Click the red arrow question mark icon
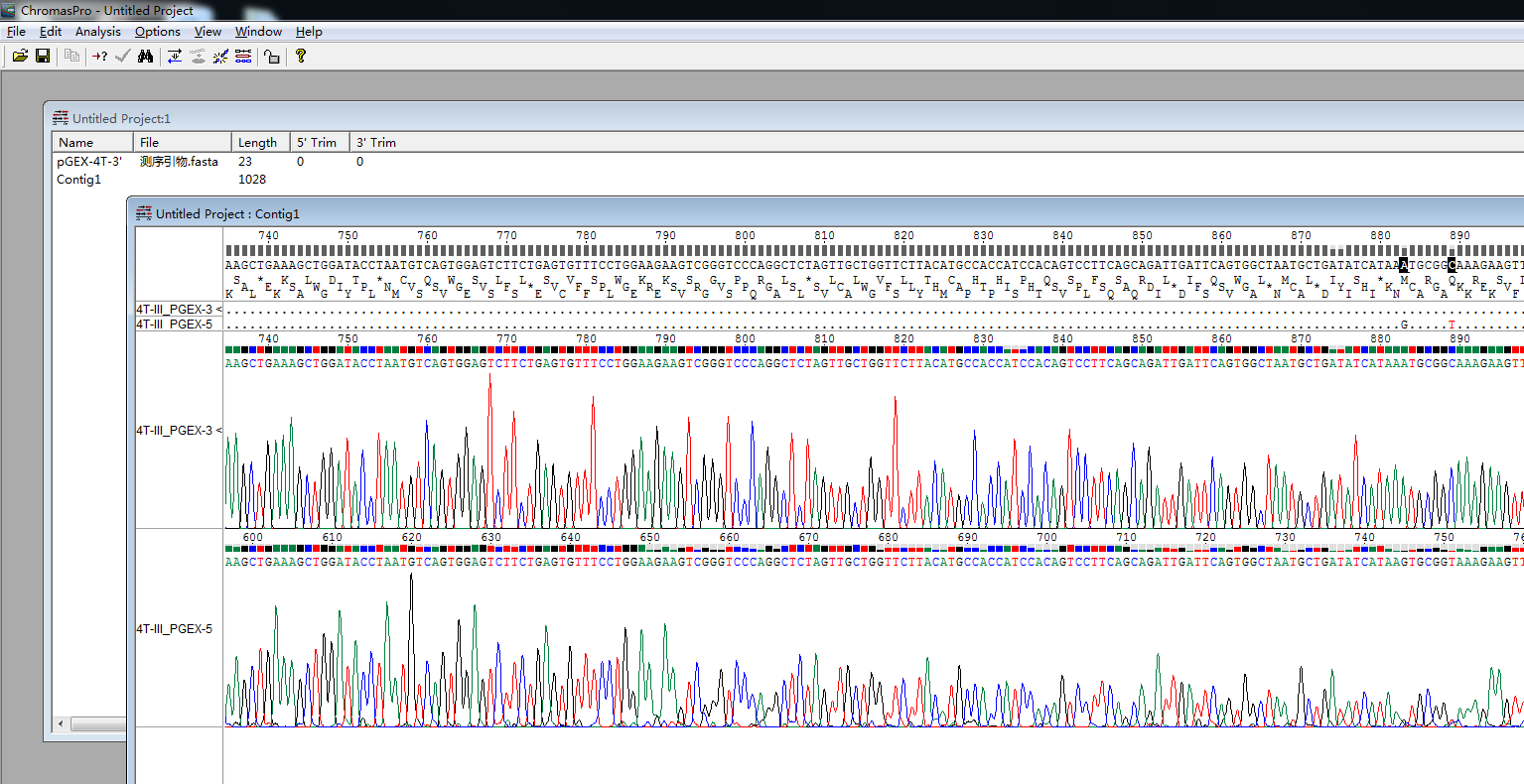This screenshot has width=1524, height=784. pos(99,57)
